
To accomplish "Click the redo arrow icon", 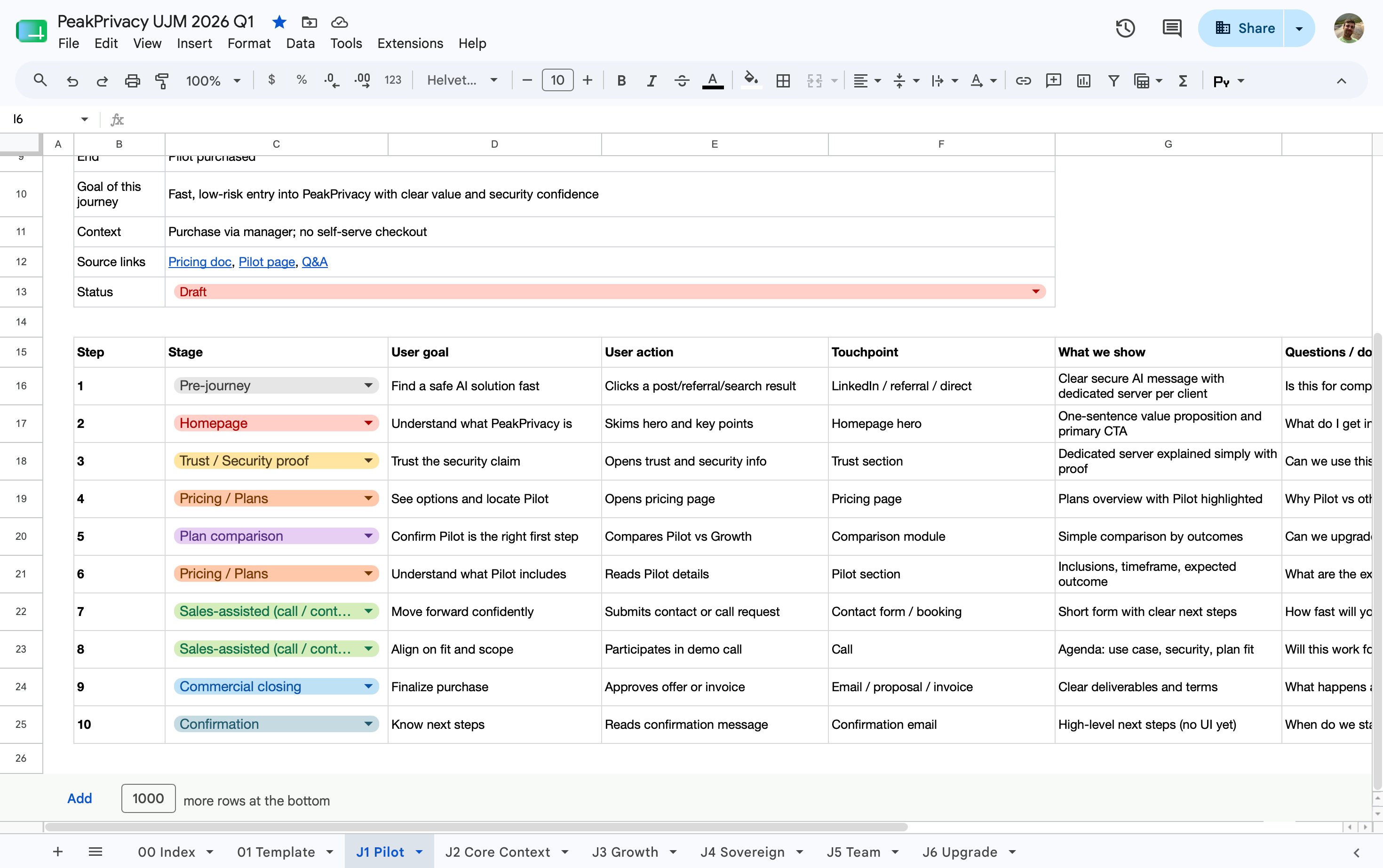I will coord(102,81).
